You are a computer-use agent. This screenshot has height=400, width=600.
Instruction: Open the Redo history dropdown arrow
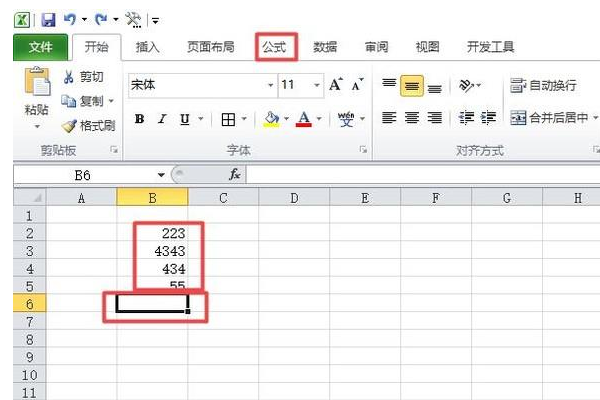tap(116, 20)
